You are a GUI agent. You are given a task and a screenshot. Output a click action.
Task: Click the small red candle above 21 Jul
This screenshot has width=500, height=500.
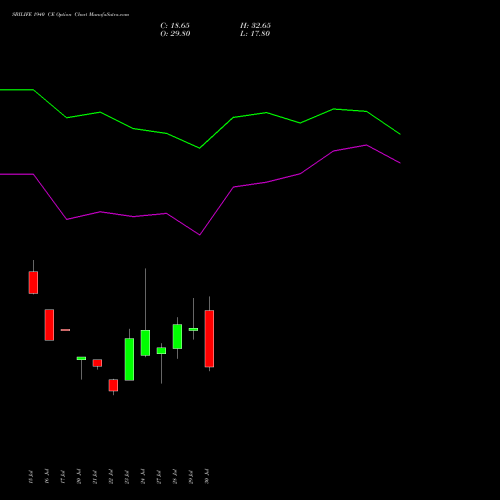click(97, 363)
